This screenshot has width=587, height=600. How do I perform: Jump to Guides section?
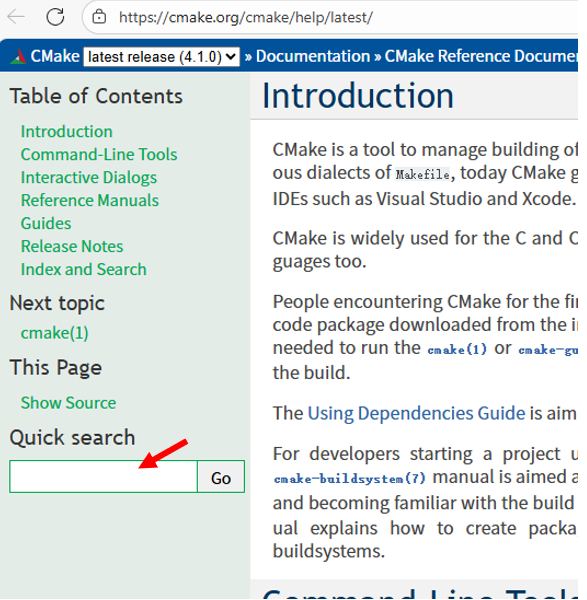tap(46, 223)
